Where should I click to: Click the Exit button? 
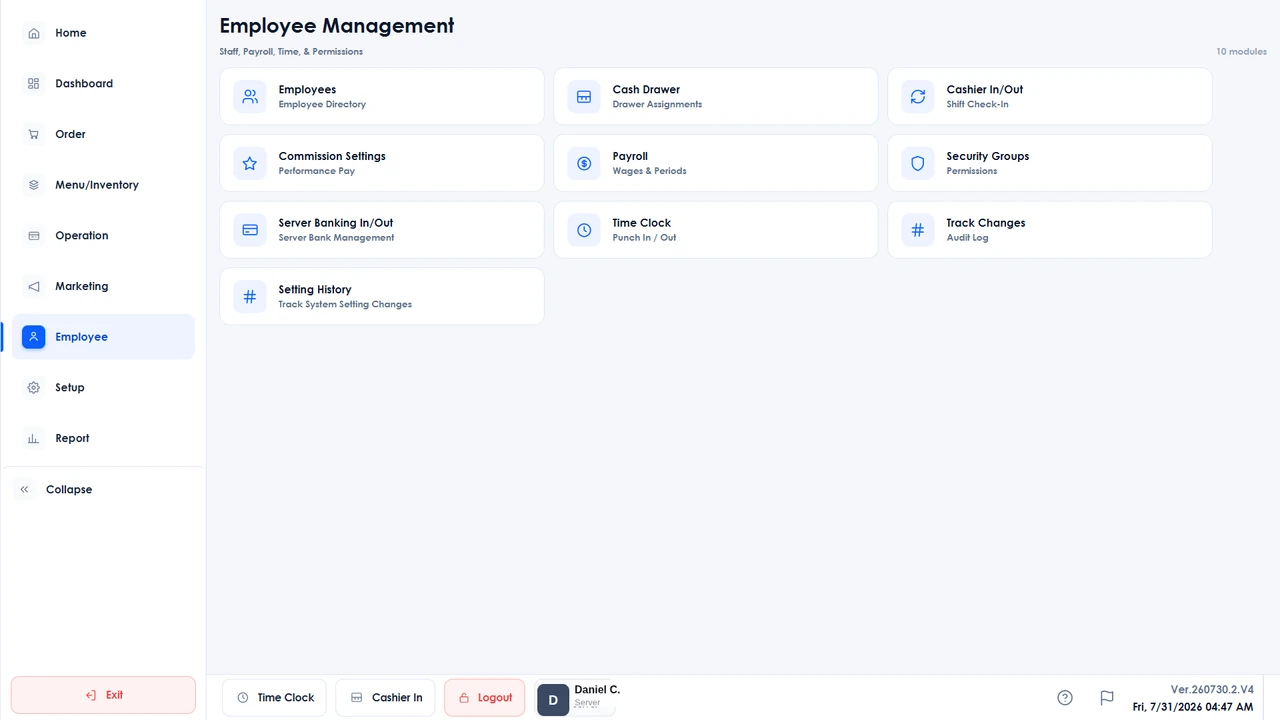click(103, 695)
